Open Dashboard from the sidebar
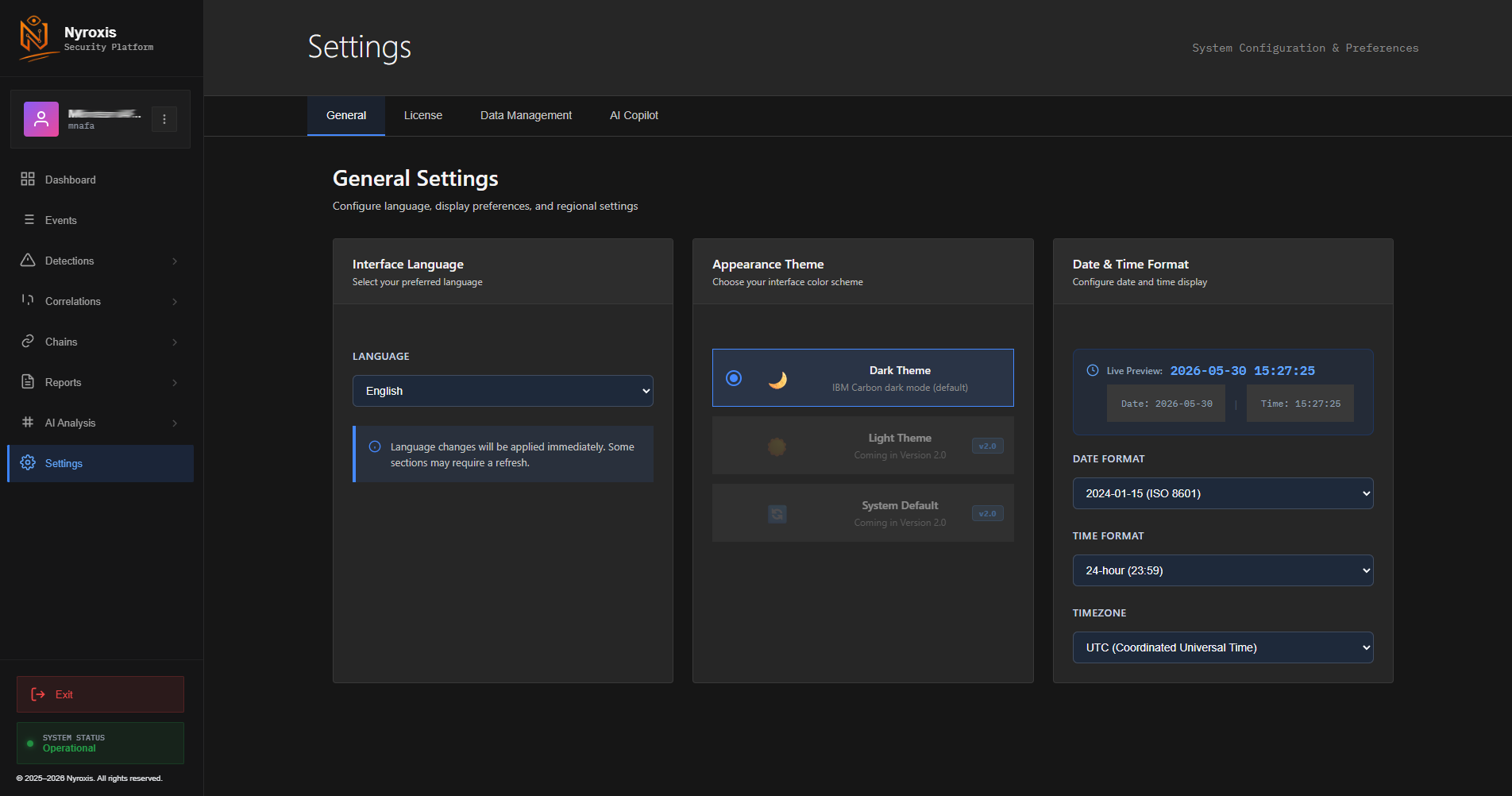Screen dimensions: 1512x796 tap(100, 180)
